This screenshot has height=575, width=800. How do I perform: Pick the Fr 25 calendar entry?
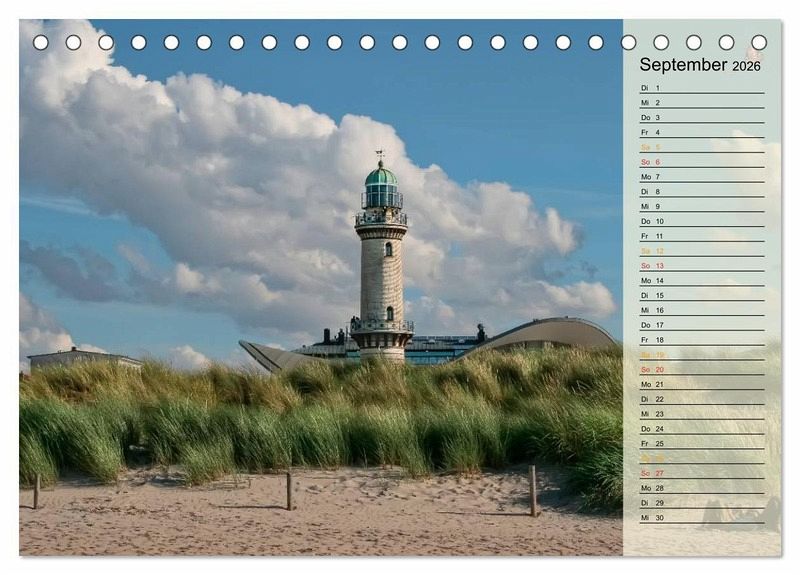(701, 444)
